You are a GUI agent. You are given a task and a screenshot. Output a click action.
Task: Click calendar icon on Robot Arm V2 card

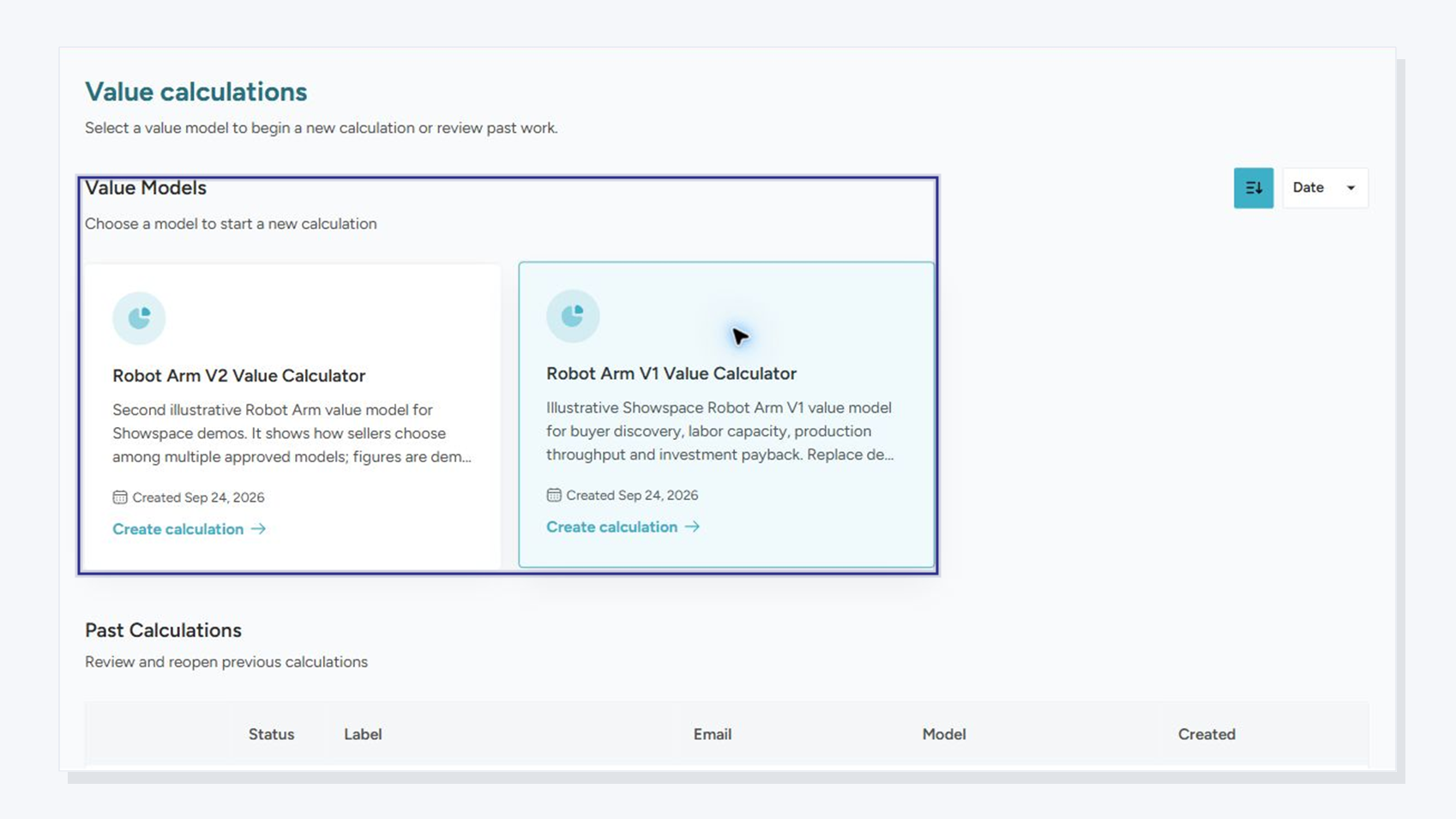(x=120, y=497)
